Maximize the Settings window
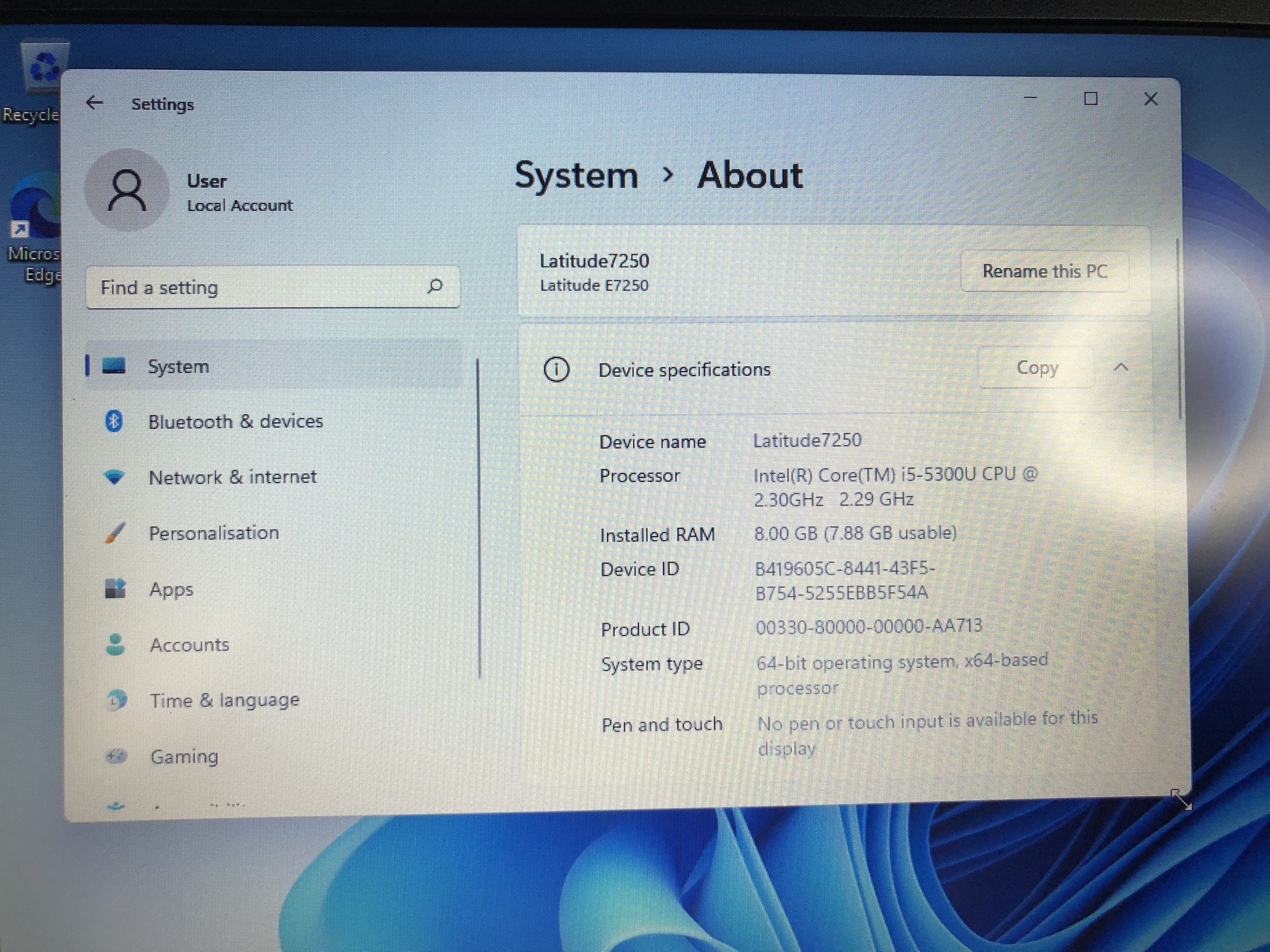This screenshot has width=1270, height=952. click(1091, 99)
